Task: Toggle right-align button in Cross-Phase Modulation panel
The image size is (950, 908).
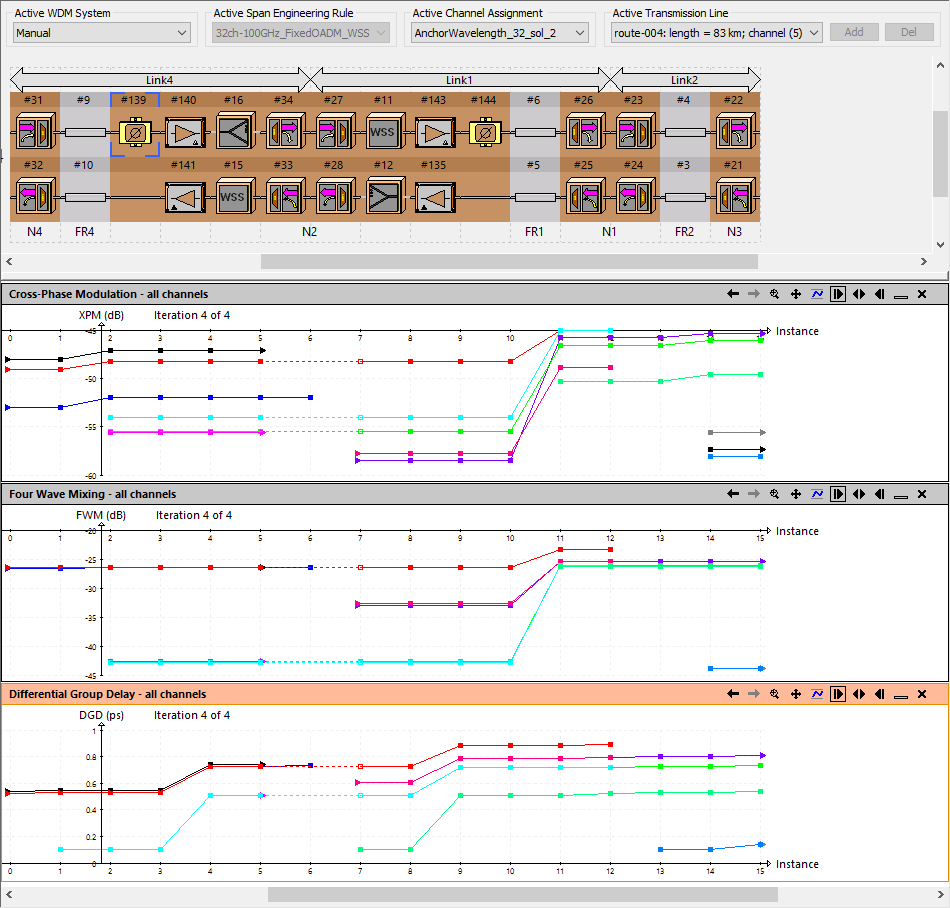Action: point(838,294)
